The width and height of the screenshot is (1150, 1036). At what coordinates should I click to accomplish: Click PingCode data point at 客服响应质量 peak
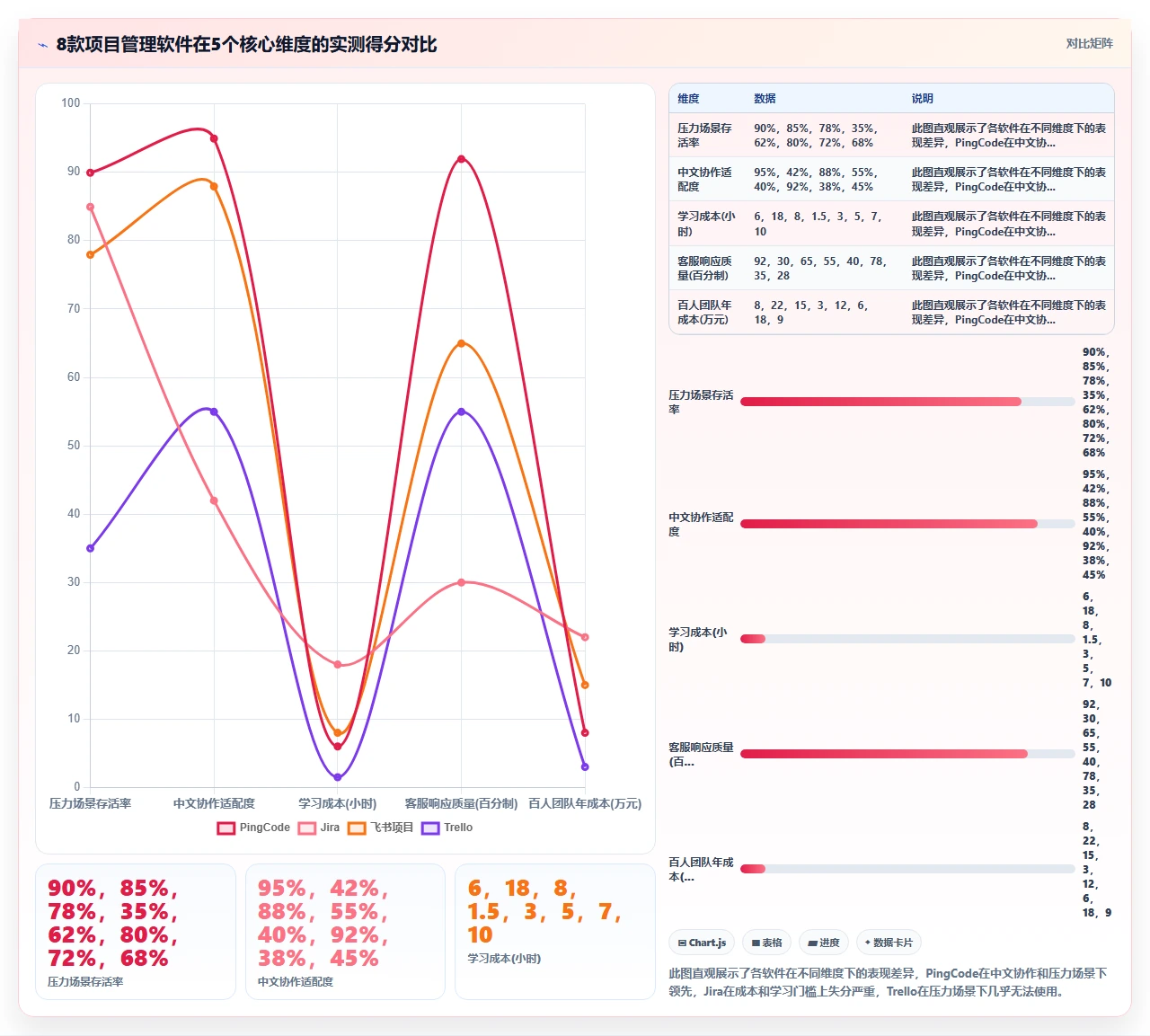click(462, 159)
